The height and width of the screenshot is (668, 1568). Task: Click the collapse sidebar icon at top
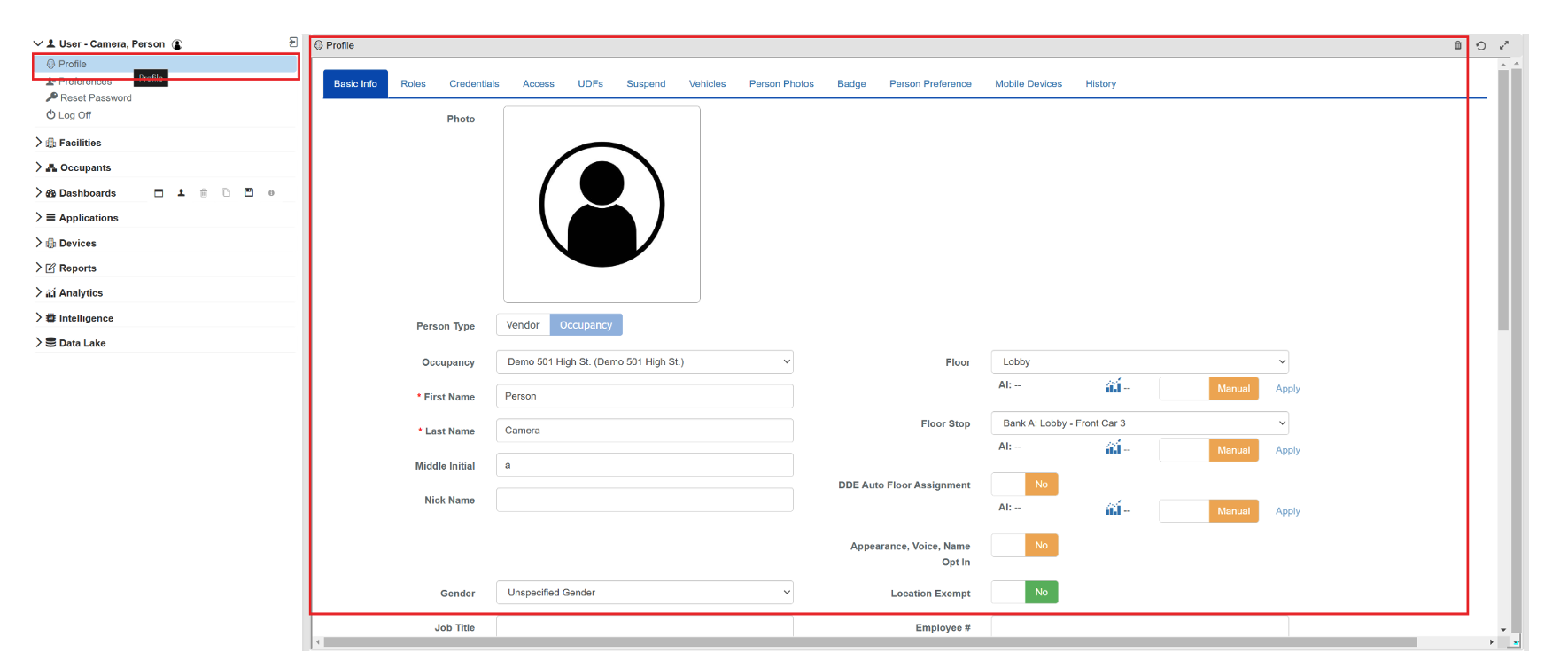(x=293, y=43)
